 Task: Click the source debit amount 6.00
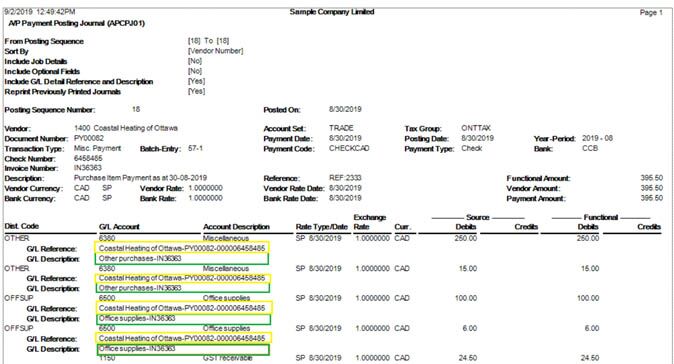(x=469, y=328)
